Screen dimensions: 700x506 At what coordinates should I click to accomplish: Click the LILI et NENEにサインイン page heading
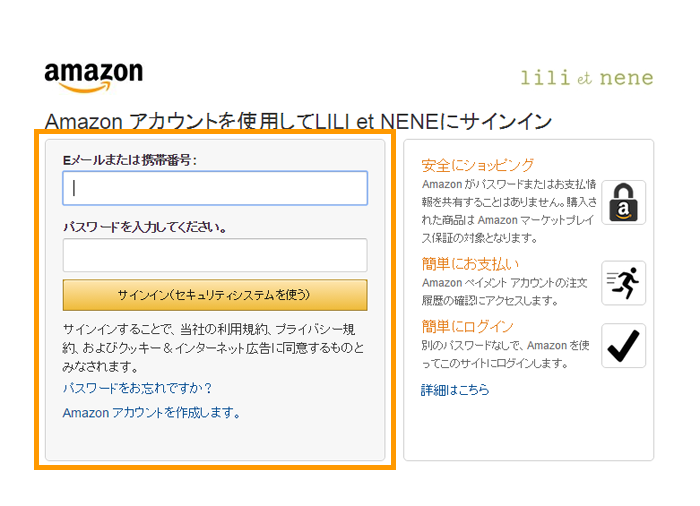[298, 122]
